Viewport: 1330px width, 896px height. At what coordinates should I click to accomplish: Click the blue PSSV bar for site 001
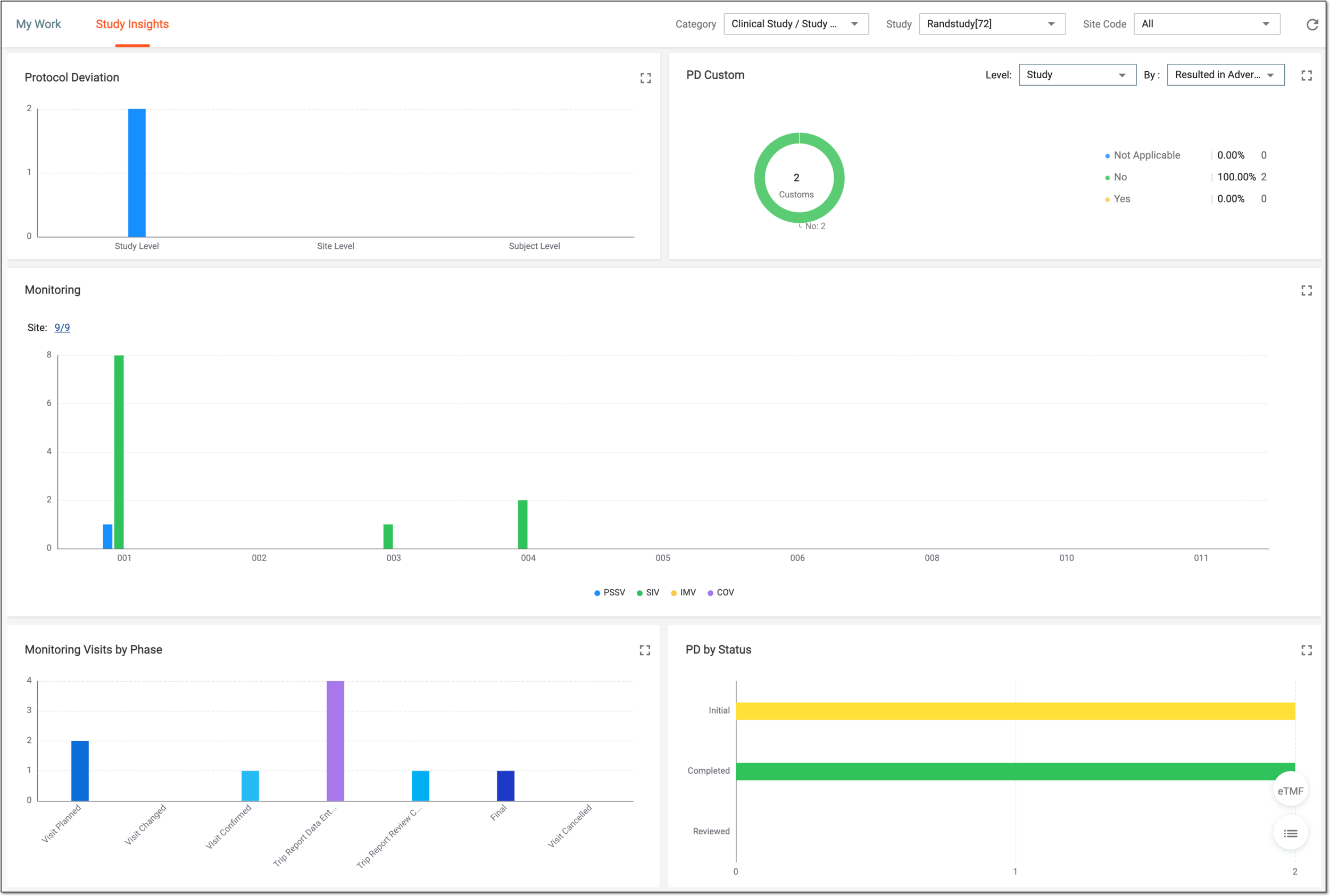click(x=107, y=537)
